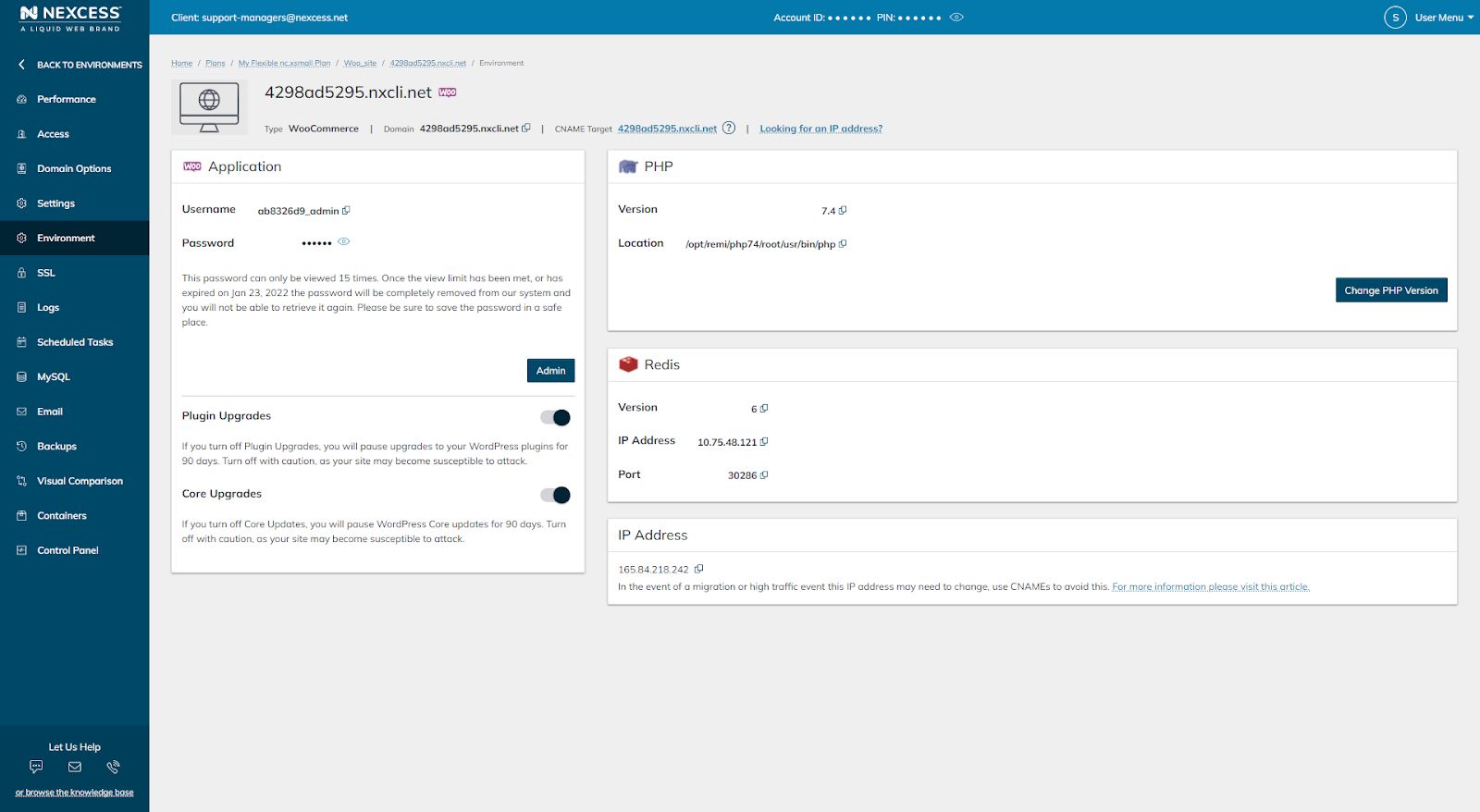Image resolution: width=1480 pixels, height=812 pixels.
Task: Toggle Plugin Upgrades switch
Action: coord(555,417)
